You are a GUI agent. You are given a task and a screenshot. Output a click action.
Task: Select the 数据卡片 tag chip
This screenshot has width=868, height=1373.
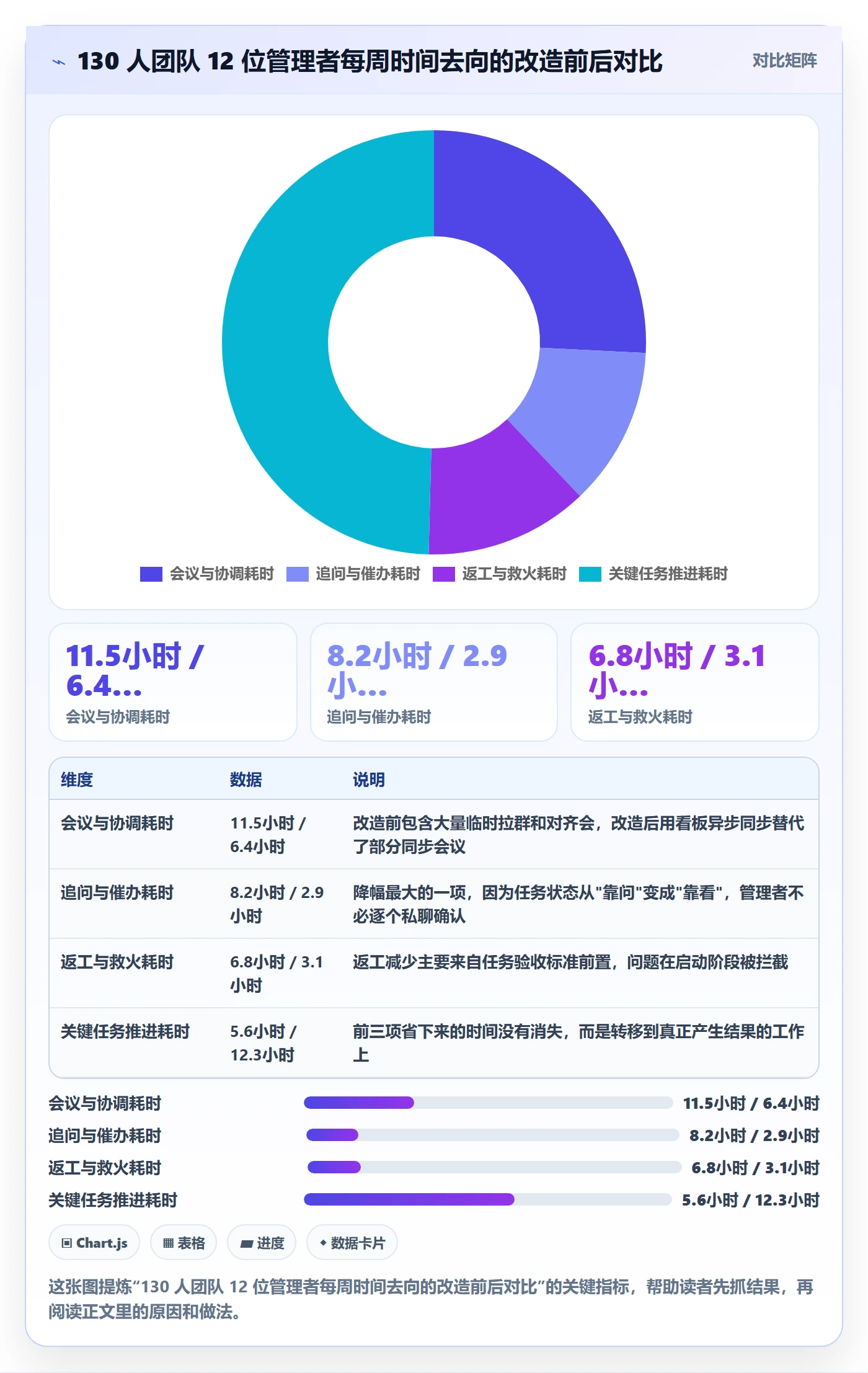[352, 1242]
